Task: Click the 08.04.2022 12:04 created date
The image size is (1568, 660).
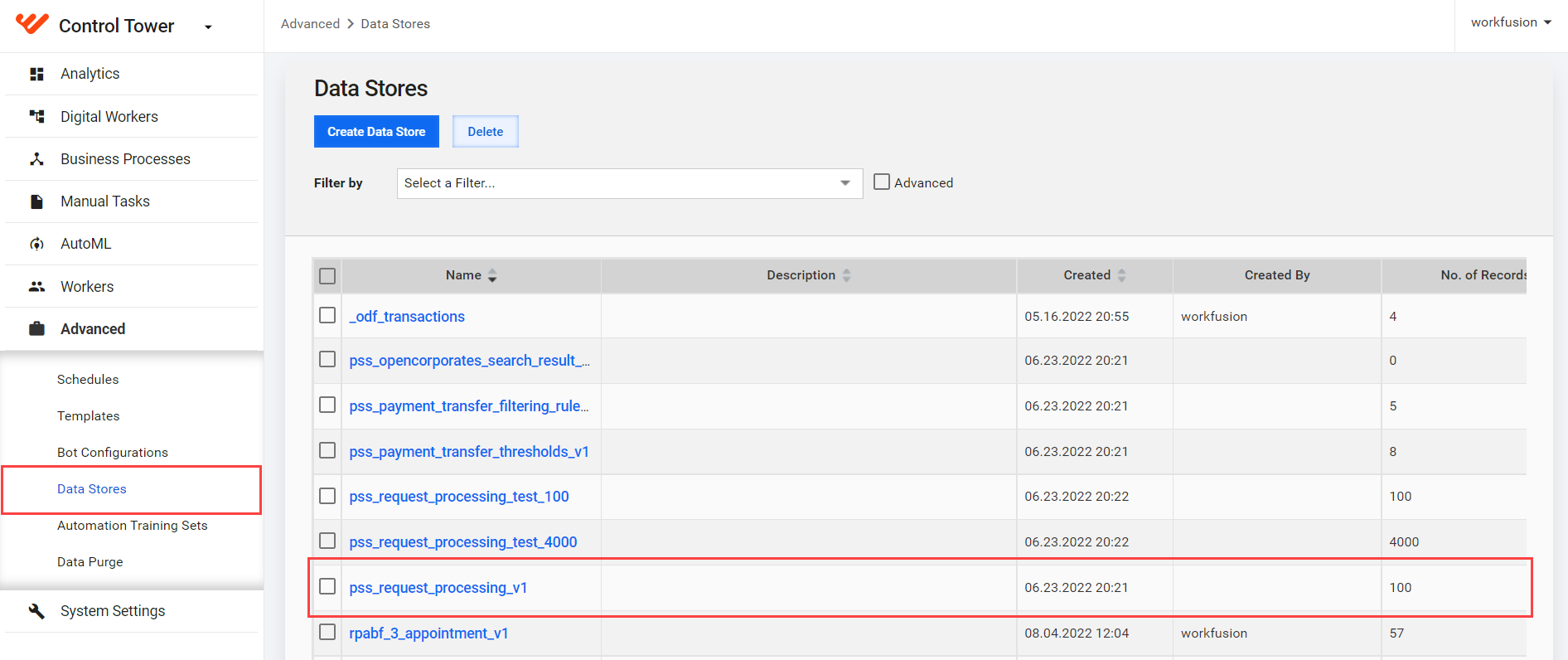Action: tap(1077, 633)
